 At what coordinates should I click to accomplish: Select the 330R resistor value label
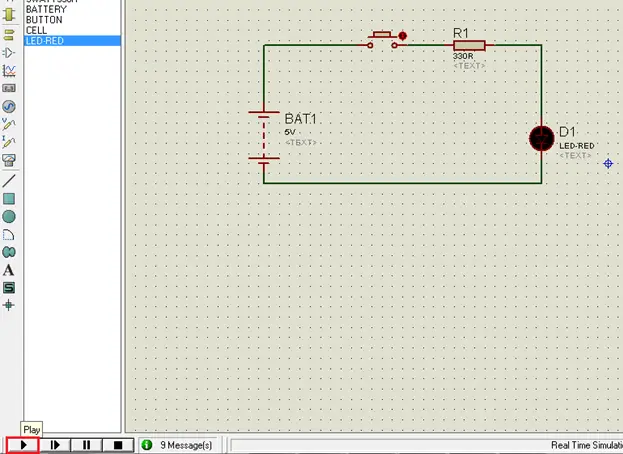click(463, 56)
